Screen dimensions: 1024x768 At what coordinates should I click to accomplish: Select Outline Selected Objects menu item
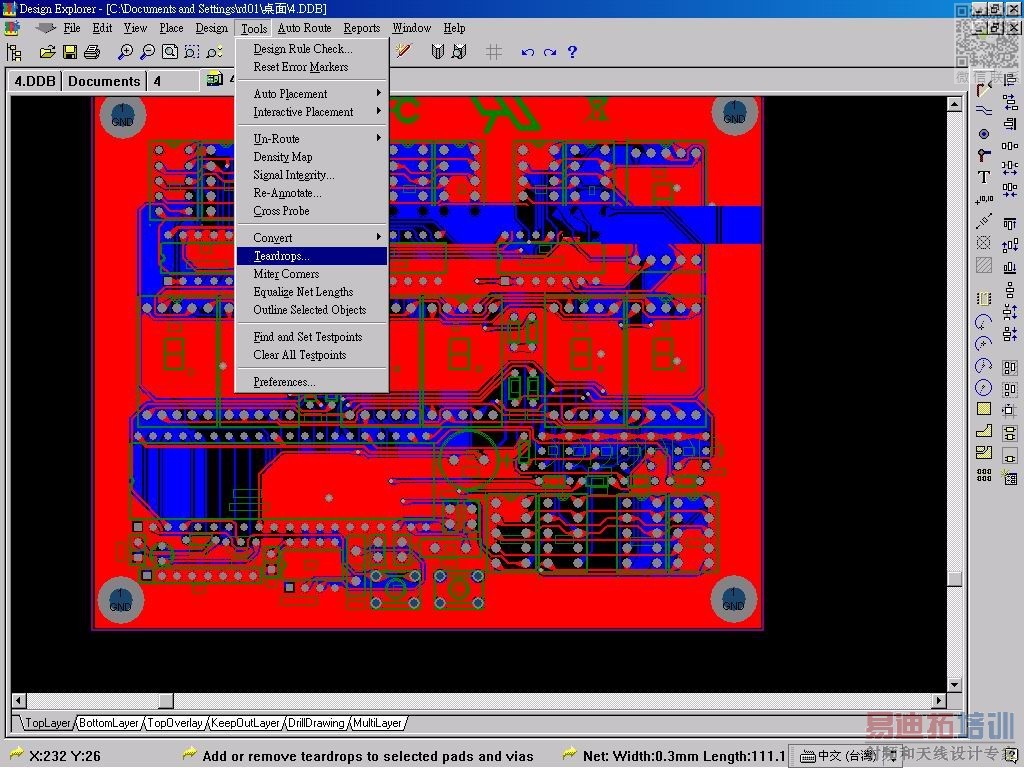click(x=312, y=310)
